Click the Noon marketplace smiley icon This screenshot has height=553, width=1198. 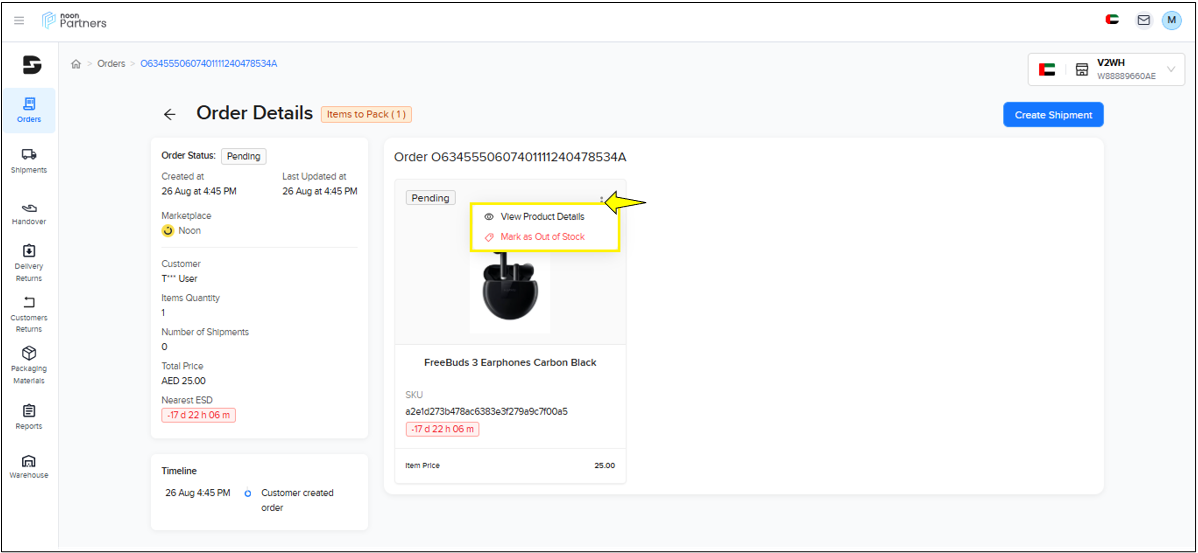(x=168, y=230)
